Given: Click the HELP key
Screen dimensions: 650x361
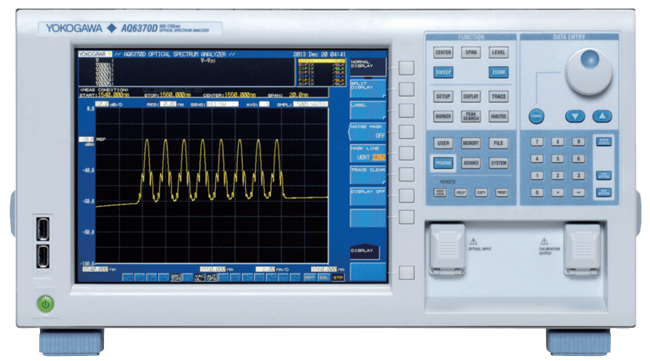Looking at the screenshot, I should 461,193.
